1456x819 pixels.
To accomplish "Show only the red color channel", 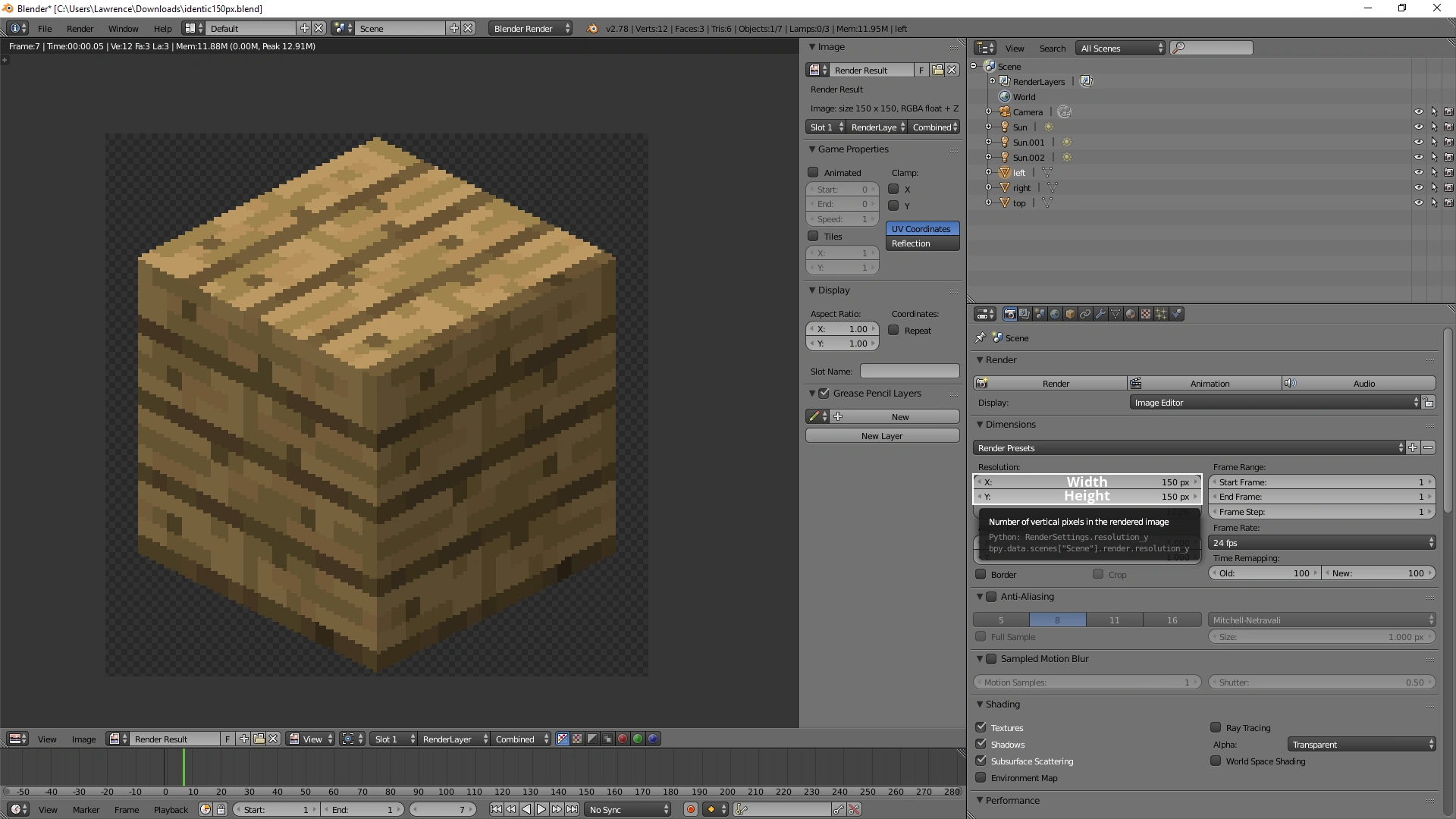I will coord(623,739).
